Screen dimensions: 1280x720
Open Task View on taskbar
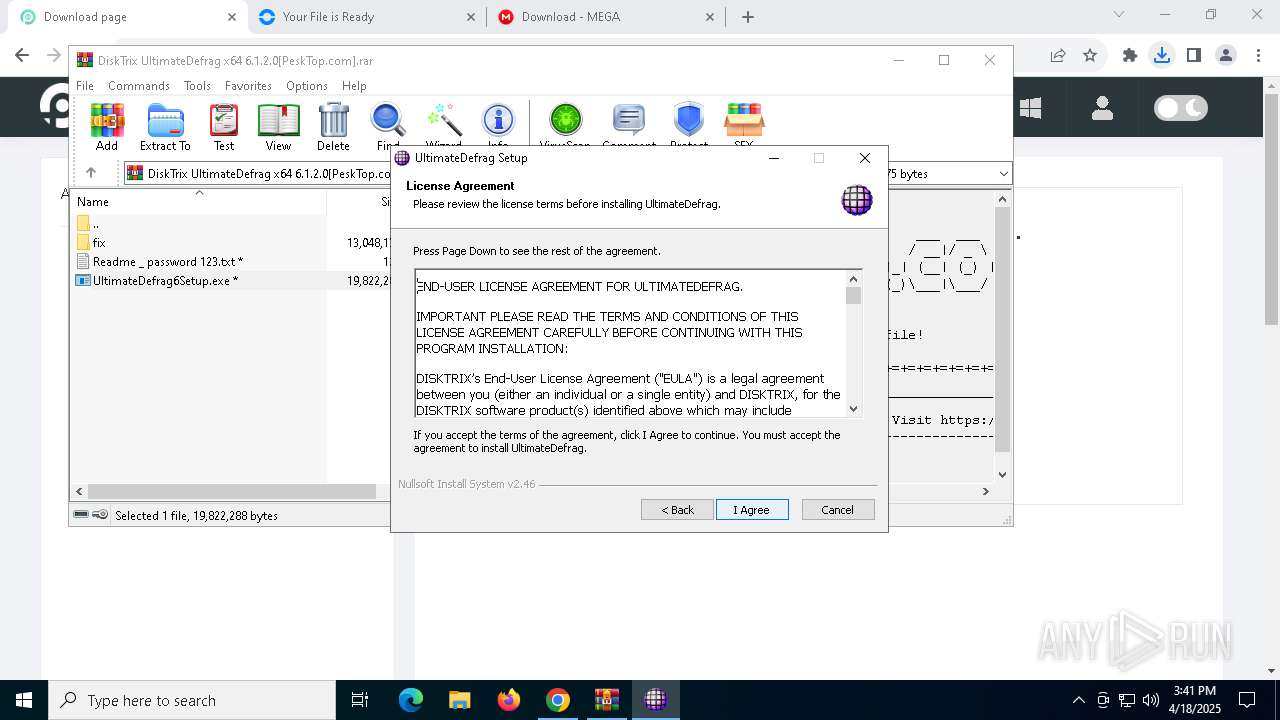click(x=360, y=700)
